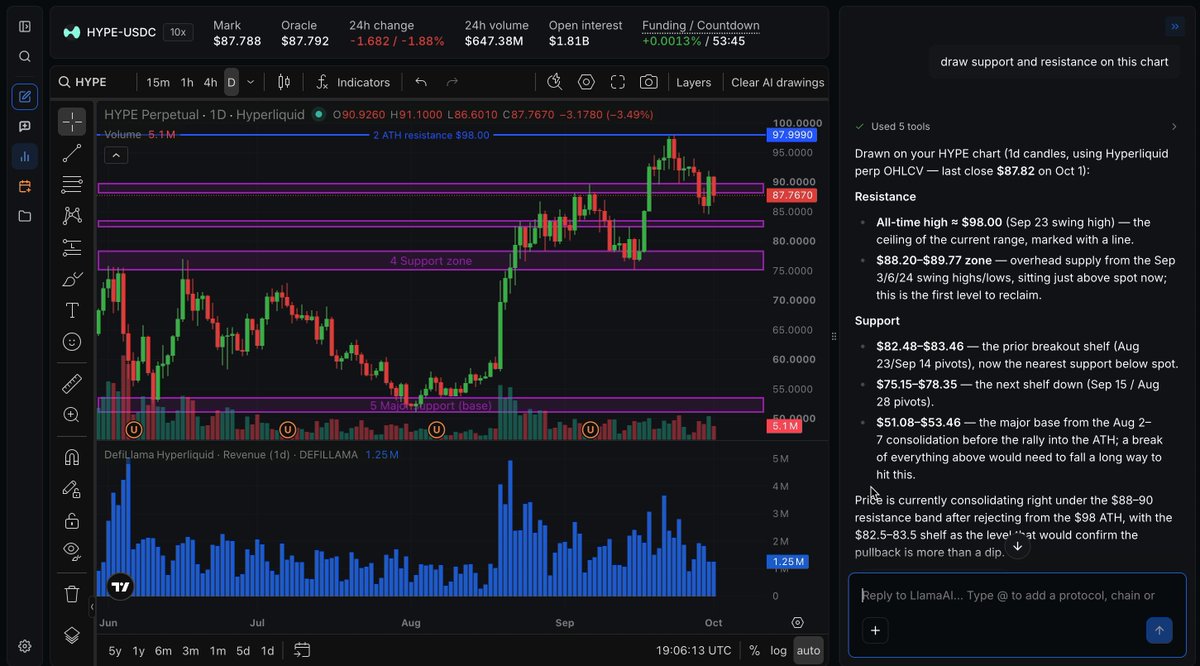Set the 1m date range
This screenshot has height=666, width=1200.
pyautogui.click(x=217, y=651)
